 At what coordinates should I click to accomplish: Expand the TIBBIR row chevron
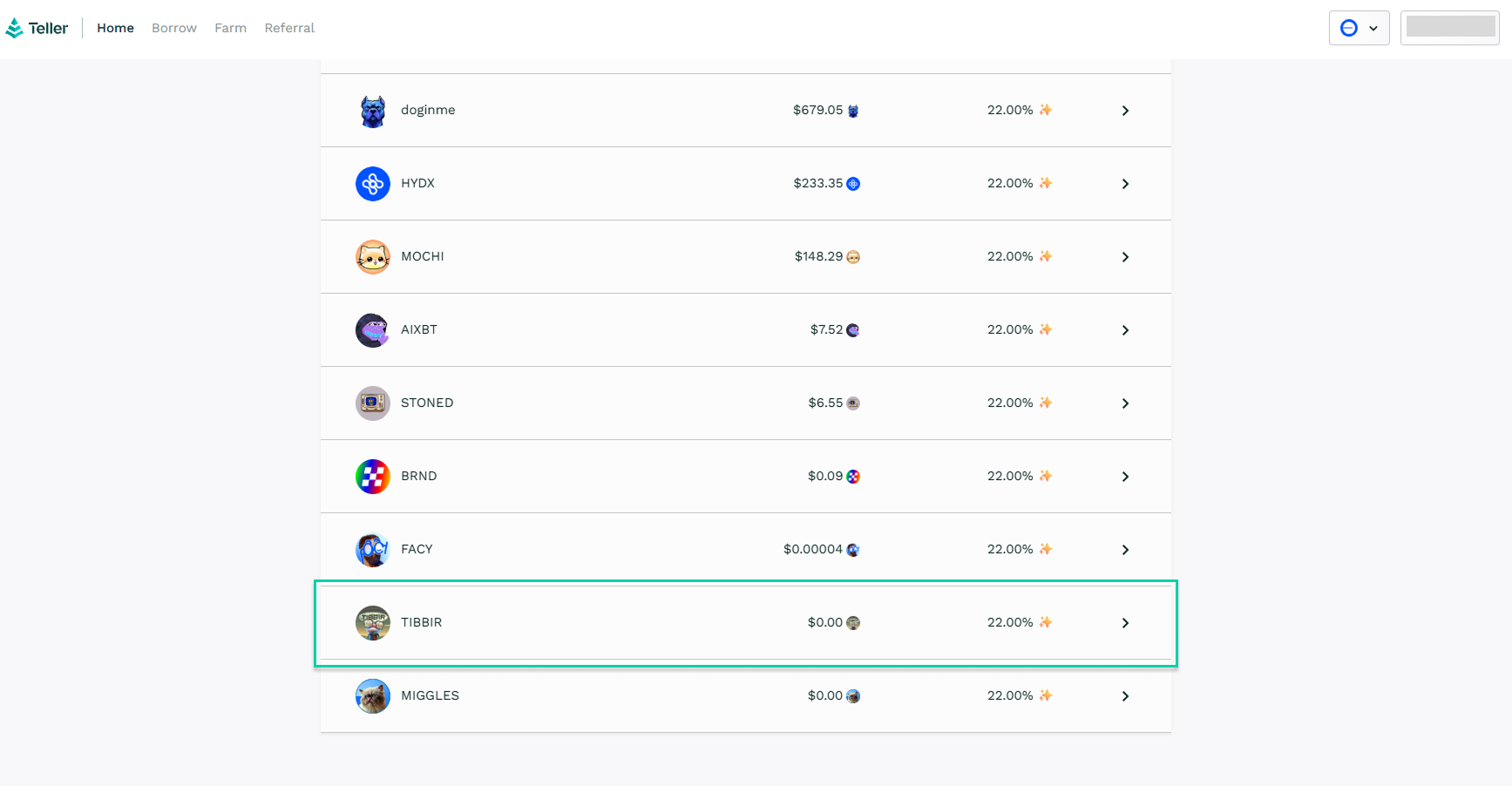click(x=1125, y=623)
